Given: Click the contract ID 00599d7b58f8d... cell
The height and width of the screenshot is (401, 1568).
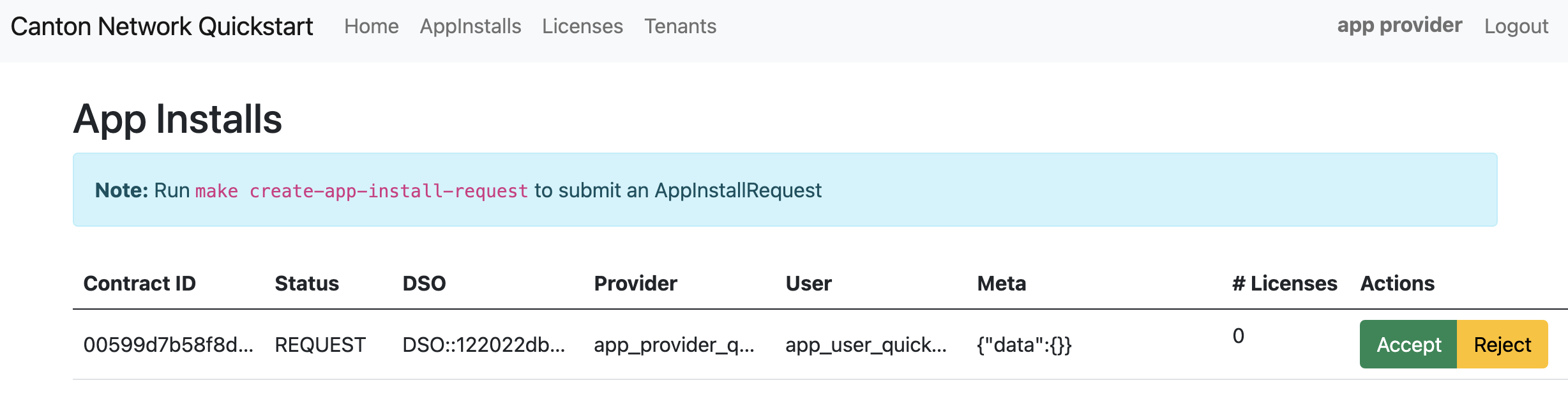Looking at the screenshot, I should [169, 345].
